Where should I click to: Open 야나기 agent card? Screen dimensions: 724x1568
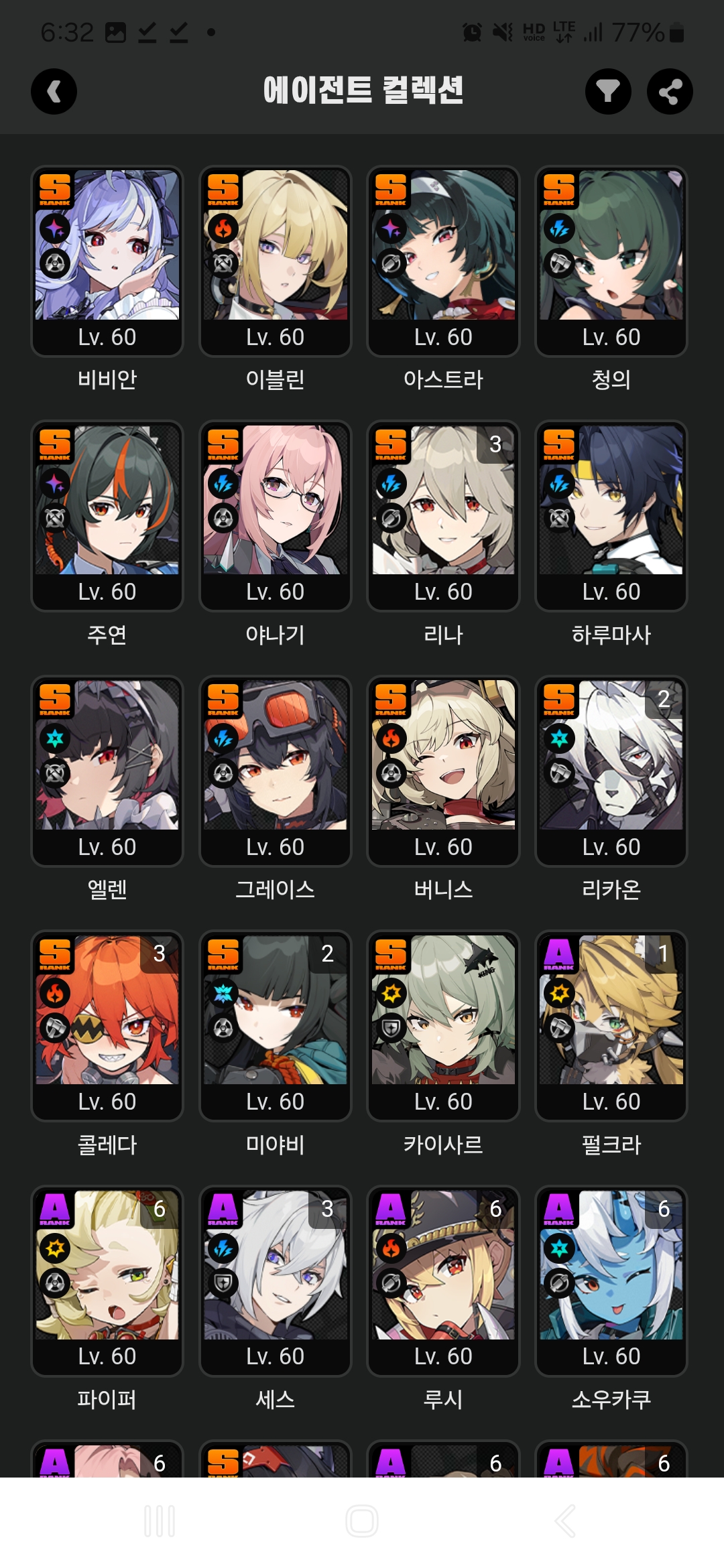(275, 516)
